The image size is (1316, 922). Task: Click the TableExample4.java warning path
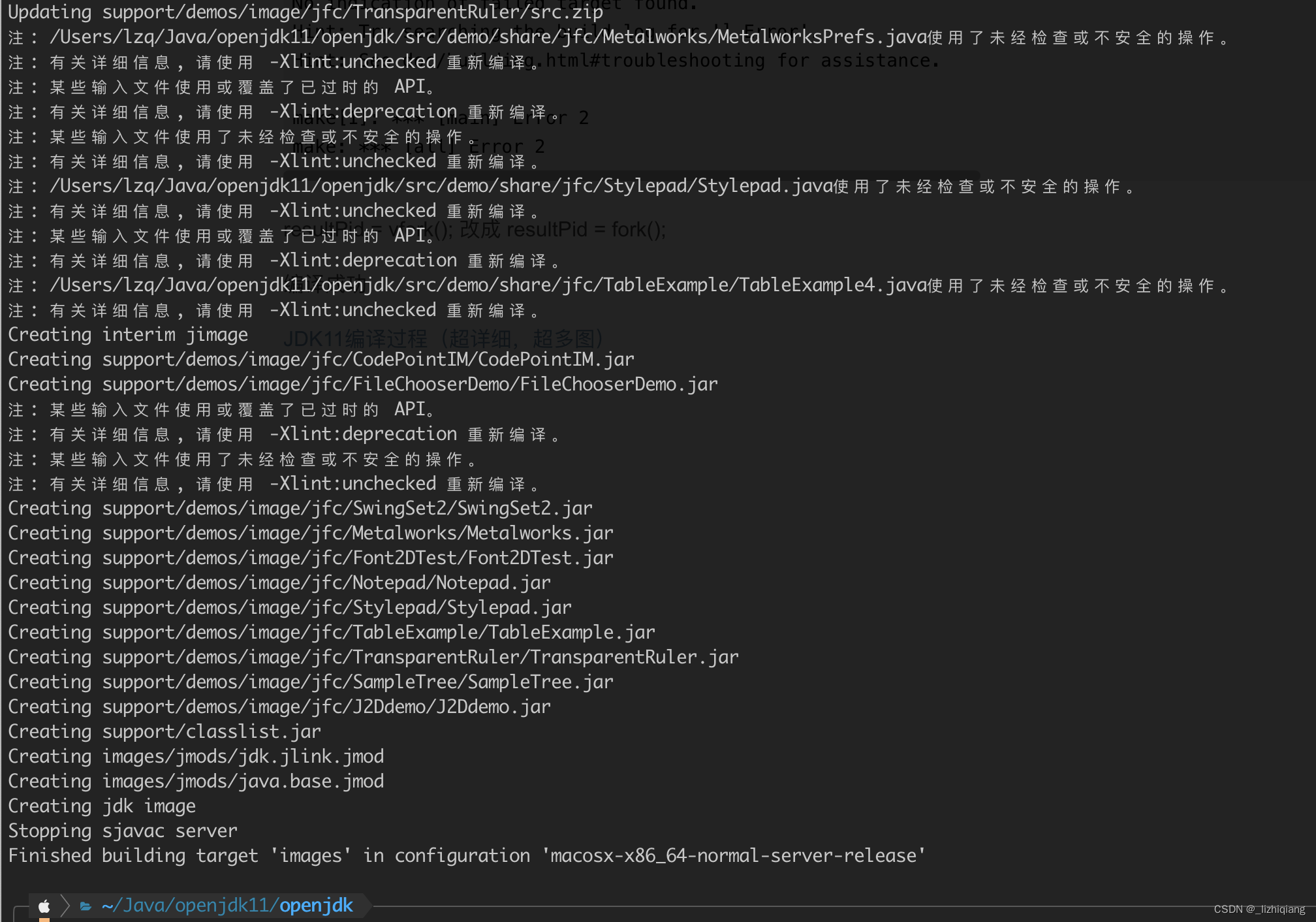click(x=488, y=285)
